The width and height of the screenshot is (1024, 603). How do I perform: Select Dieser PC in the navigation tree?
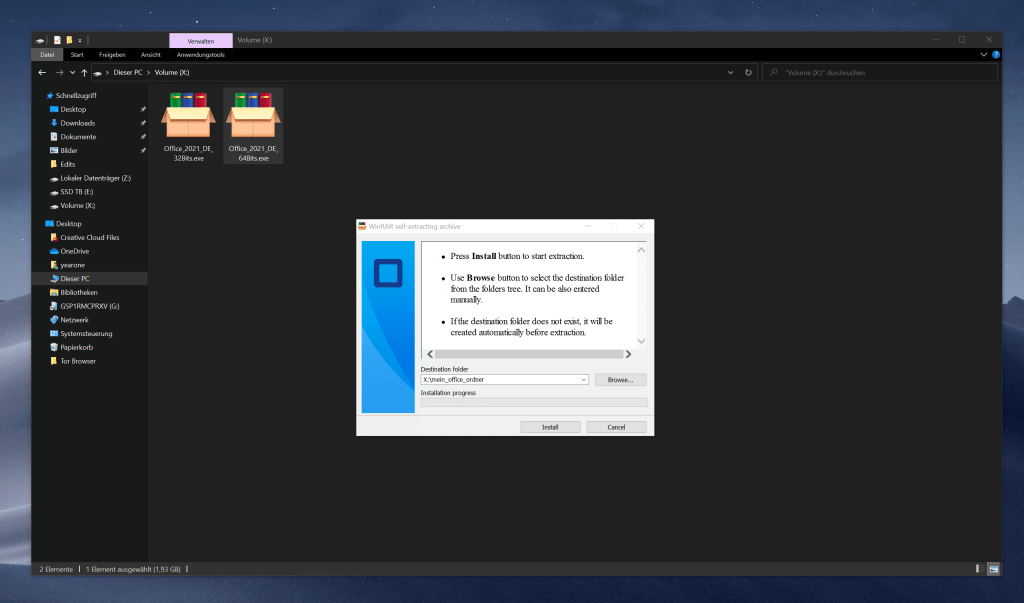click(x=70, y=278)
